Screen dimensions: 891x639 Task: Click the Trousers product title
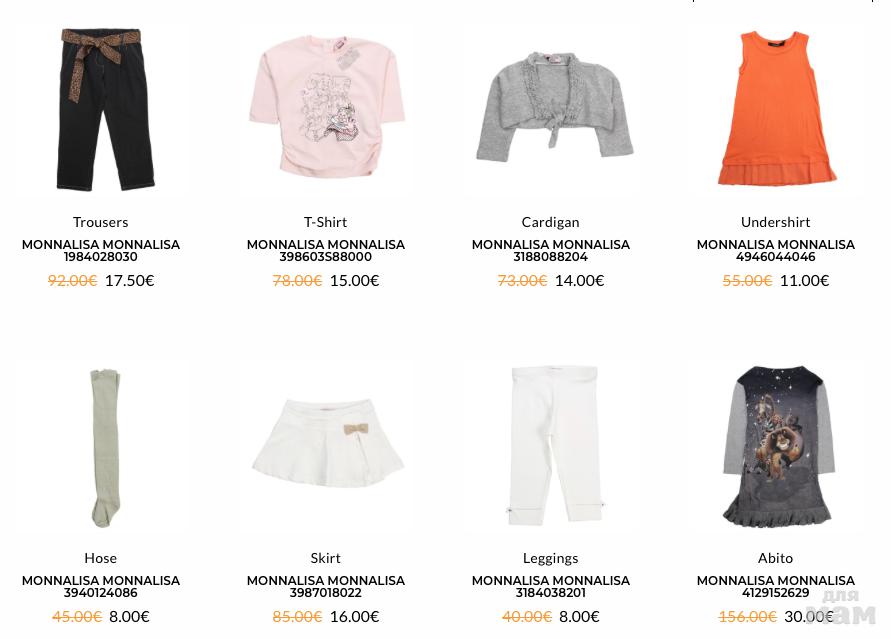(x=101, y=222)
